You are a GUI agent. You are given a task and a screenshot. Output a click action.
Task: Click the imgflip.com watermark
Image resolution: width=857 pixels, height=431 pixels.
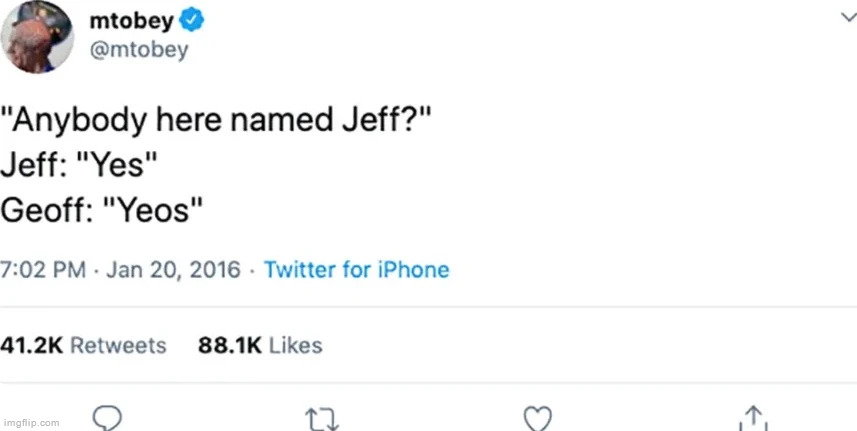[31, 423]
